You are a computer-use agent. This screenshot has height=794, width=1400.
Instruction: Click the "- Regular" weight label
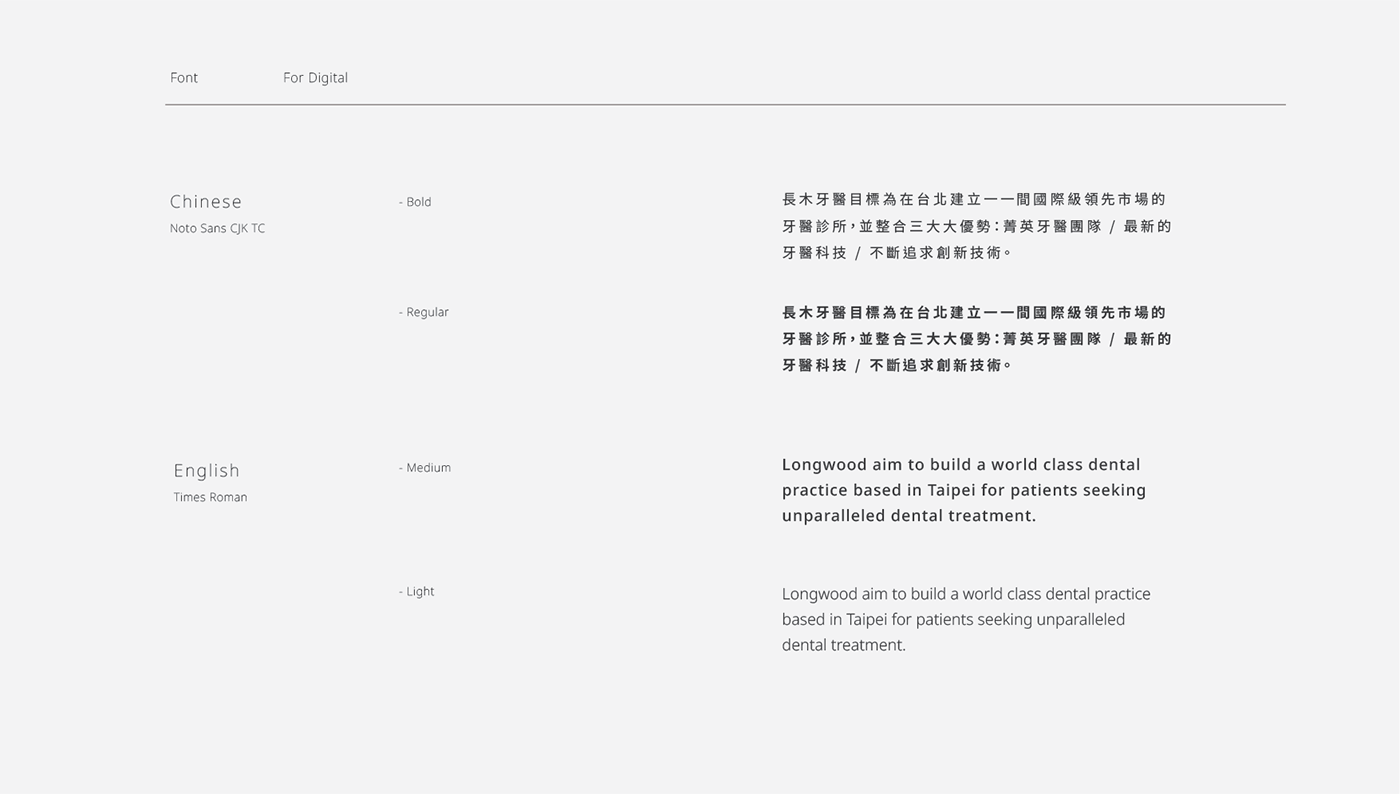424,312
